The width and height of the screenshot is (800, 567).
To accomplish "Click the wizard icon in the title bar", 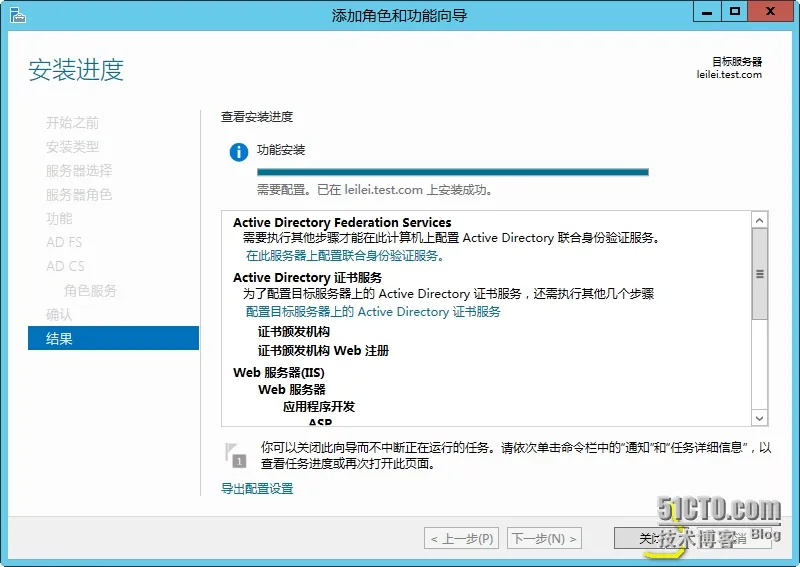I will (17, 15).
